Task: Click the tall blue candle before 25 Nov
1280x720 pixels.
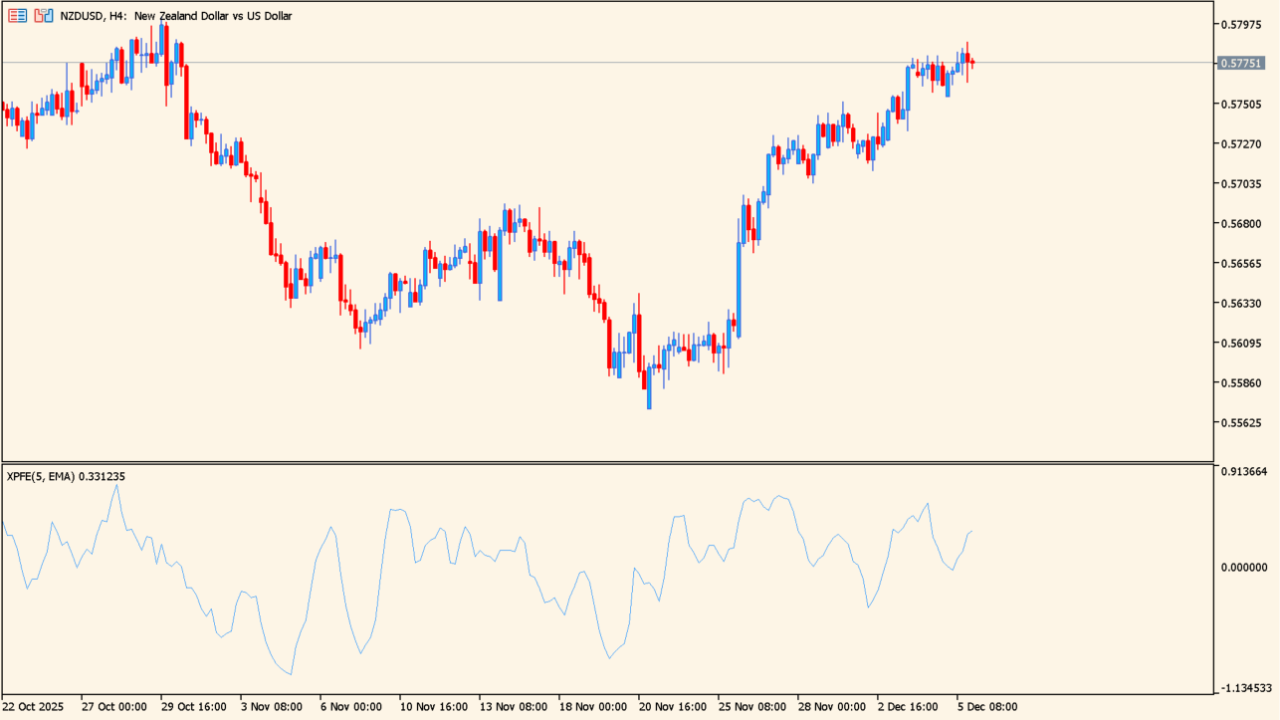Action: pos(739,290)
